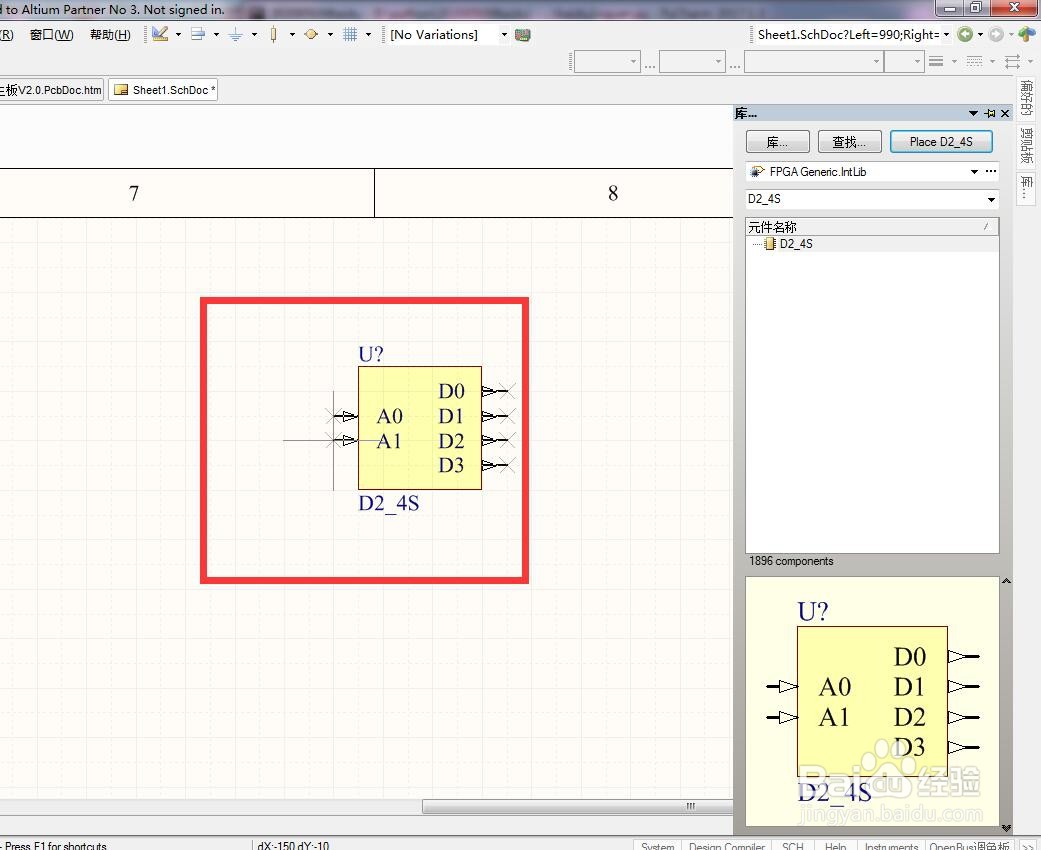This screenshot has width=1041, height=850.
Task: Pin the library panel with the pushpin icon
Action: click(990, 114)
